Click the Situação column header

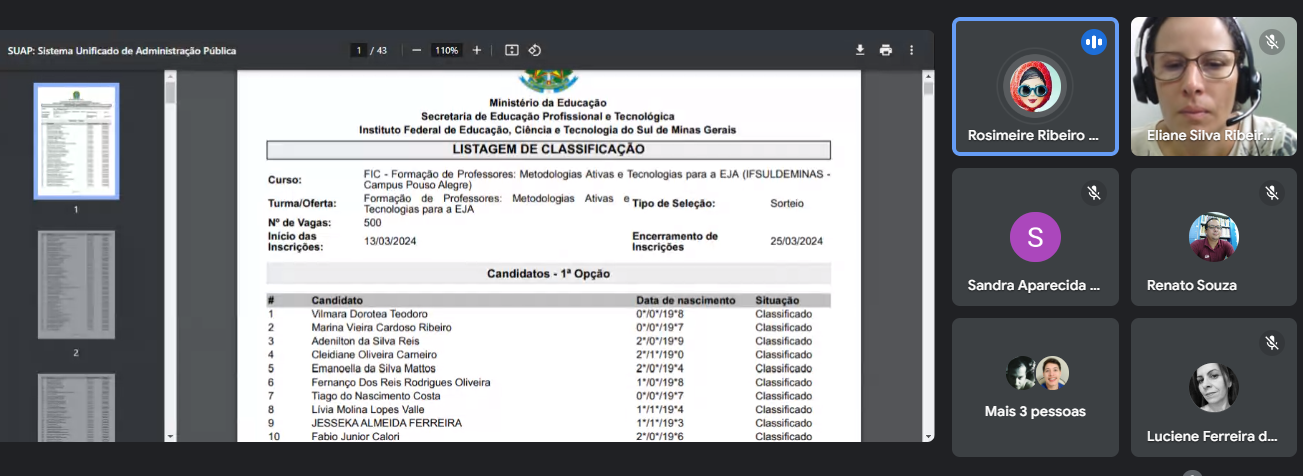coord(778,300)
